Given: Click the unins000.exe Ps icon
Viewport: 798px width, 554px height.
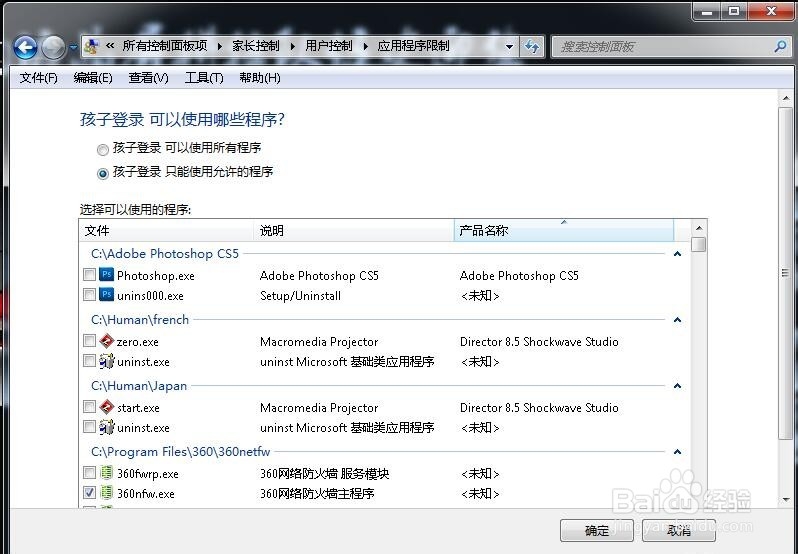Looking at the screenshot, I should pyautogui.click(x=106, y=295).
